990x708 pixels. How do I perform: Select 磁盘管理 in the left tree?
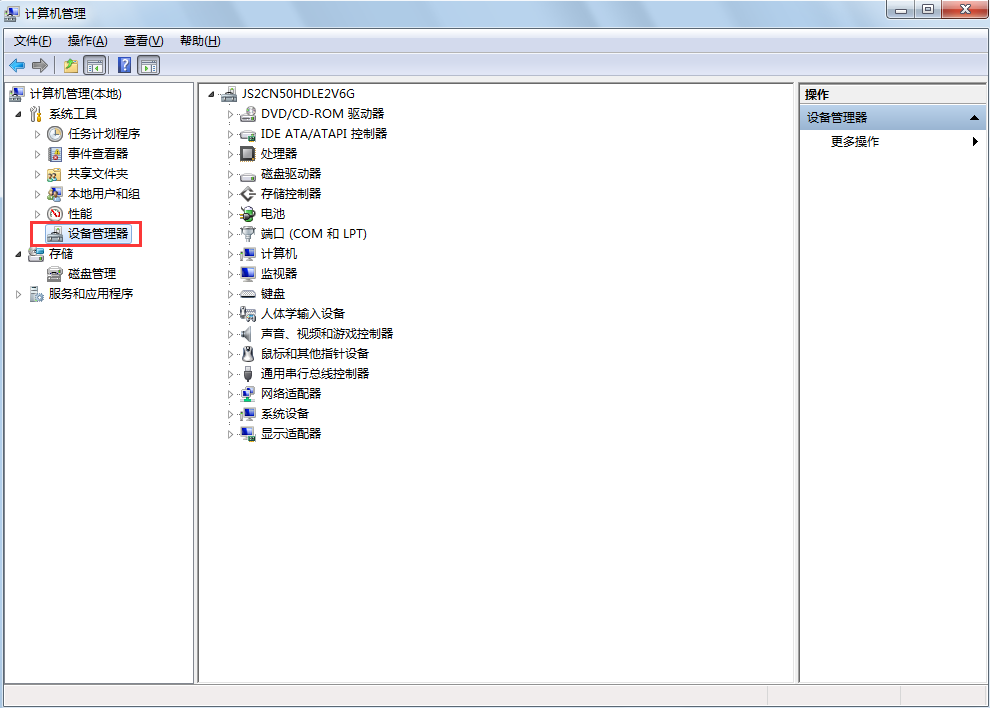tap(91, 274)
